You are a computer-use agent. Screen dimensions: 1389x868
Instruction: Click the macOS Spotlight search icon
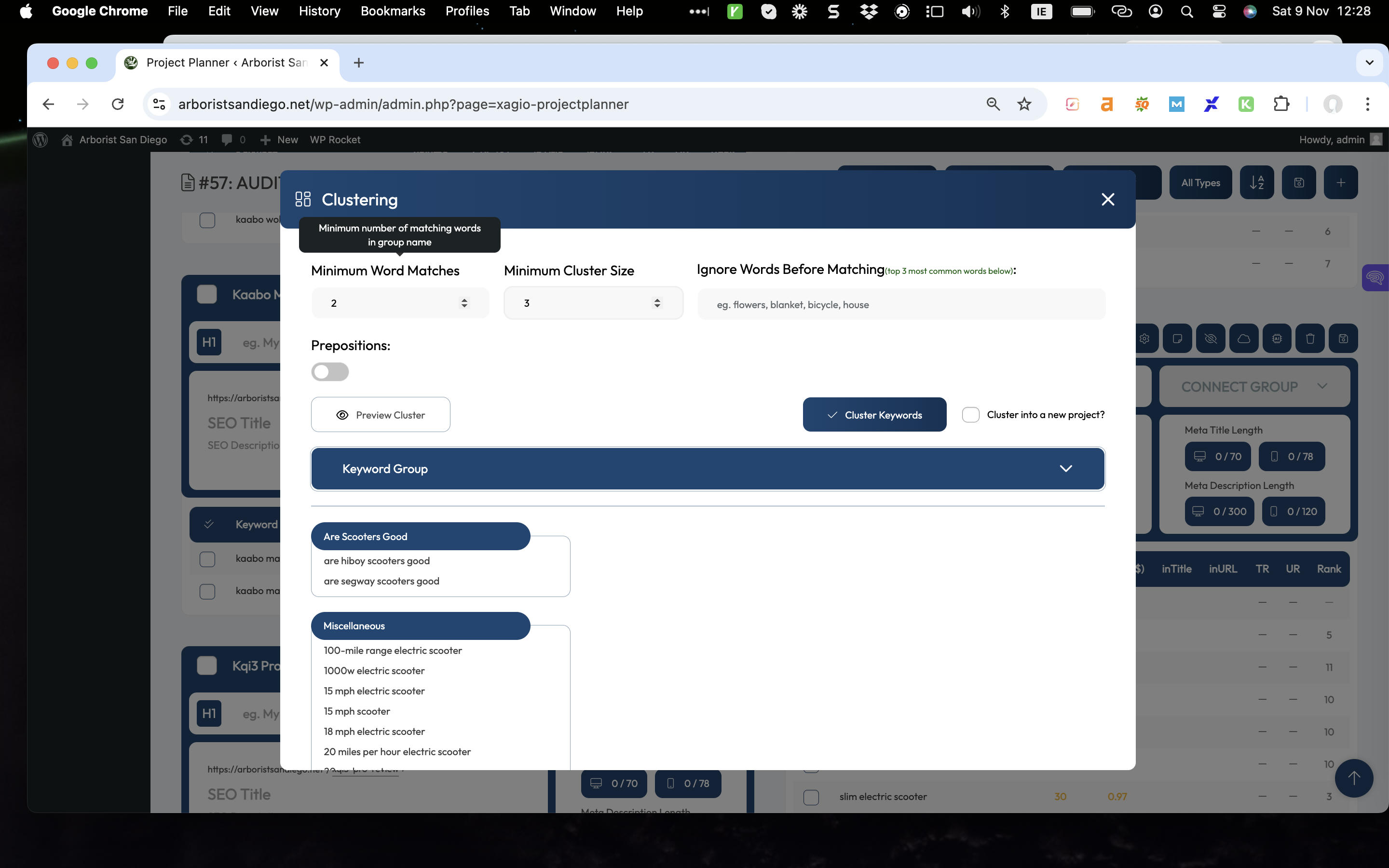coord(1186,11)
